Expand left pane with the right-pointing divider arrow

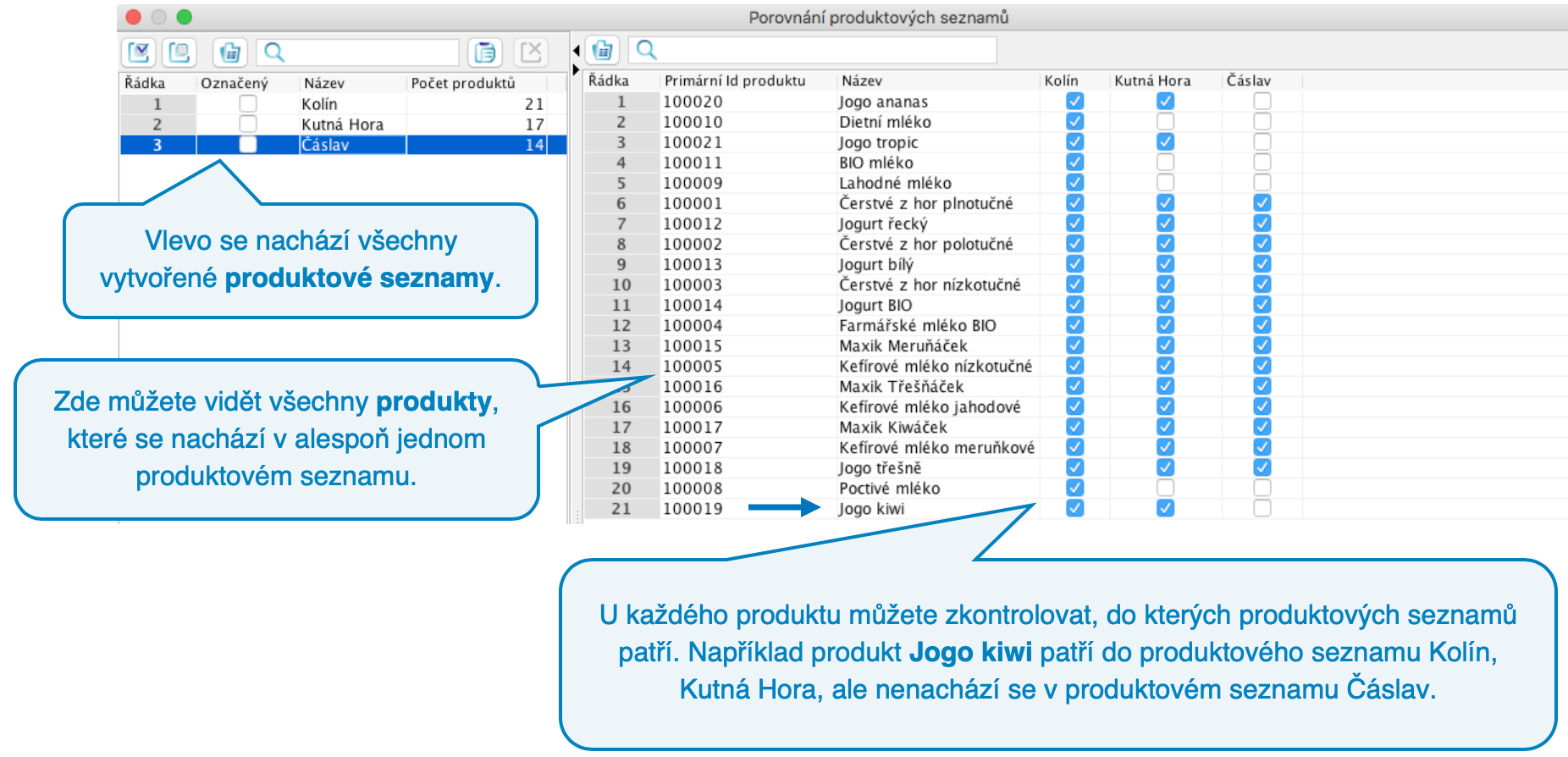click(577, 69)
